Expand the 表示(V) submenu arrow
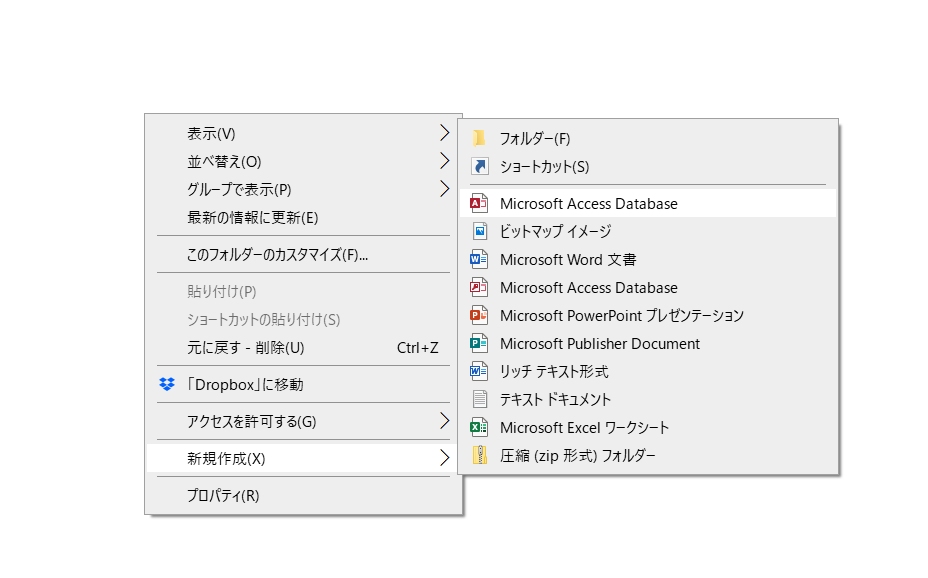928x578 pixels. pyautogui.click(x=444, y=133)
